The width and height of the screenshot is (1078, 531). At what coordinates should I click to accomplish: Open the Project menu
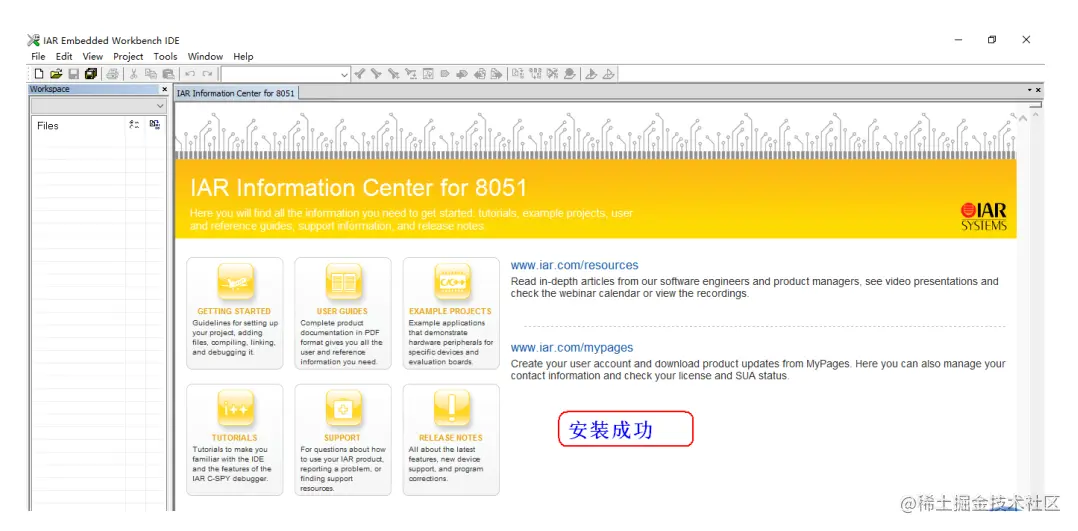click(129, 56)
